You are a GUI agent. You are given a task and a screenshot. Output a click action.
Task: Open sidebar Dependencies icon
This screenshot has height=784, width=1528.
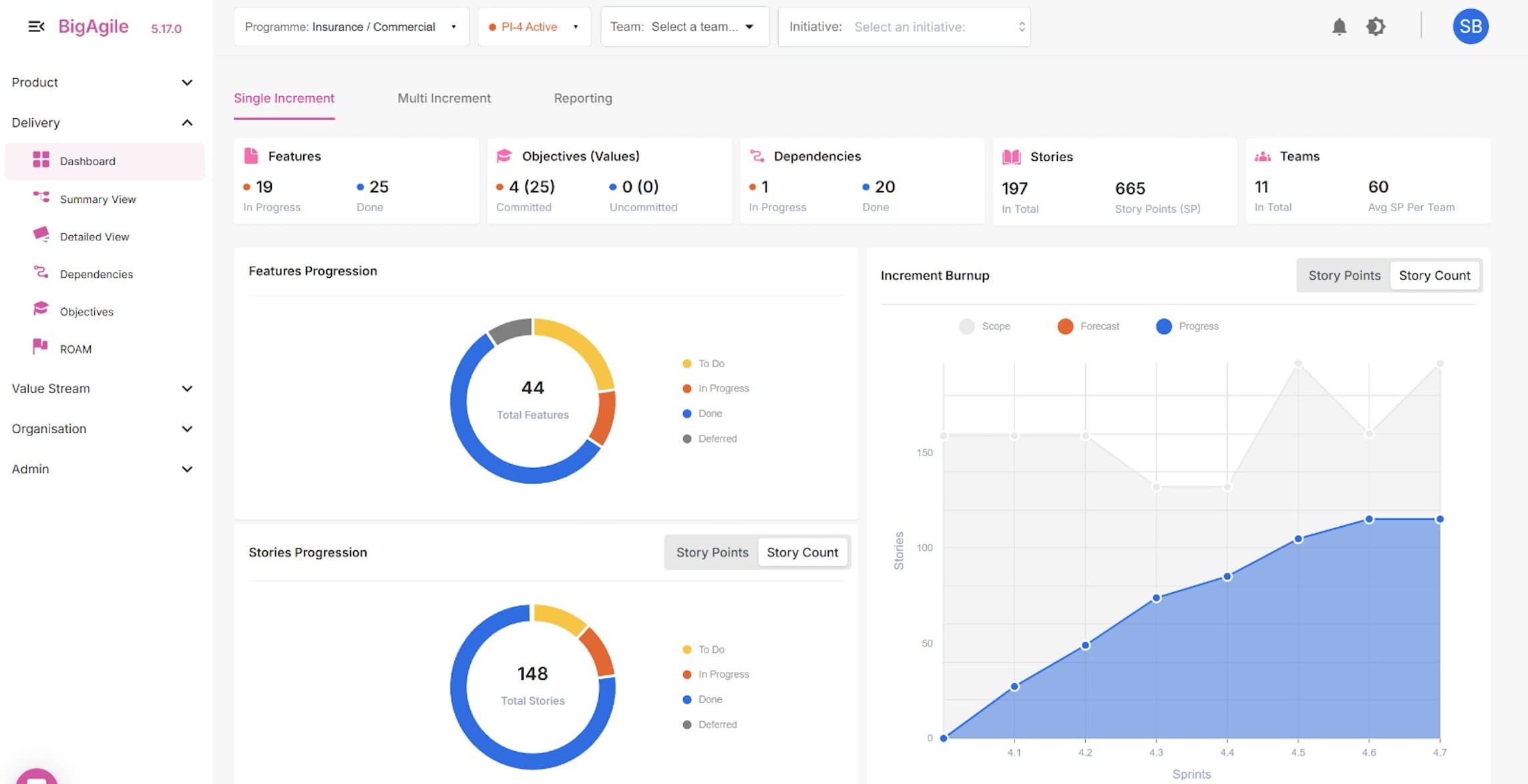pos(41,272)
